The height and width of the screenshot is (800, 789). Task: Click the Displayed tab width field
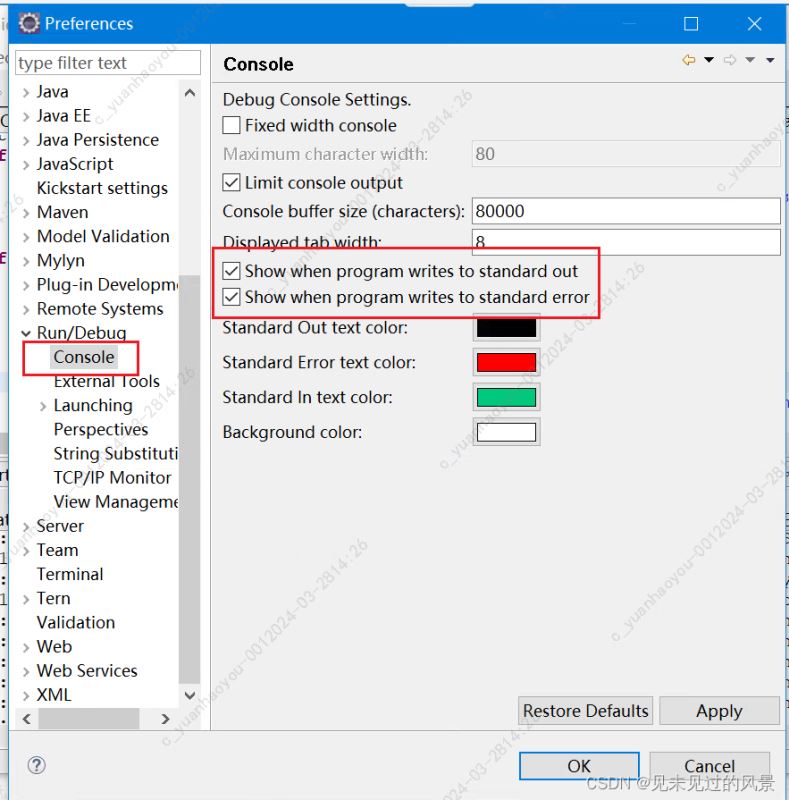click(626, 242)
